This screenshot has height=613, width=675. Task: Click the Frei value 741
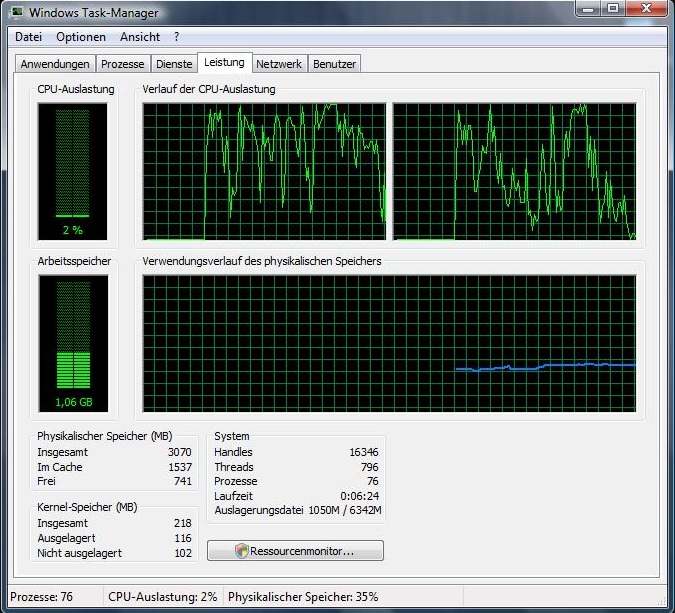point(183,481)
